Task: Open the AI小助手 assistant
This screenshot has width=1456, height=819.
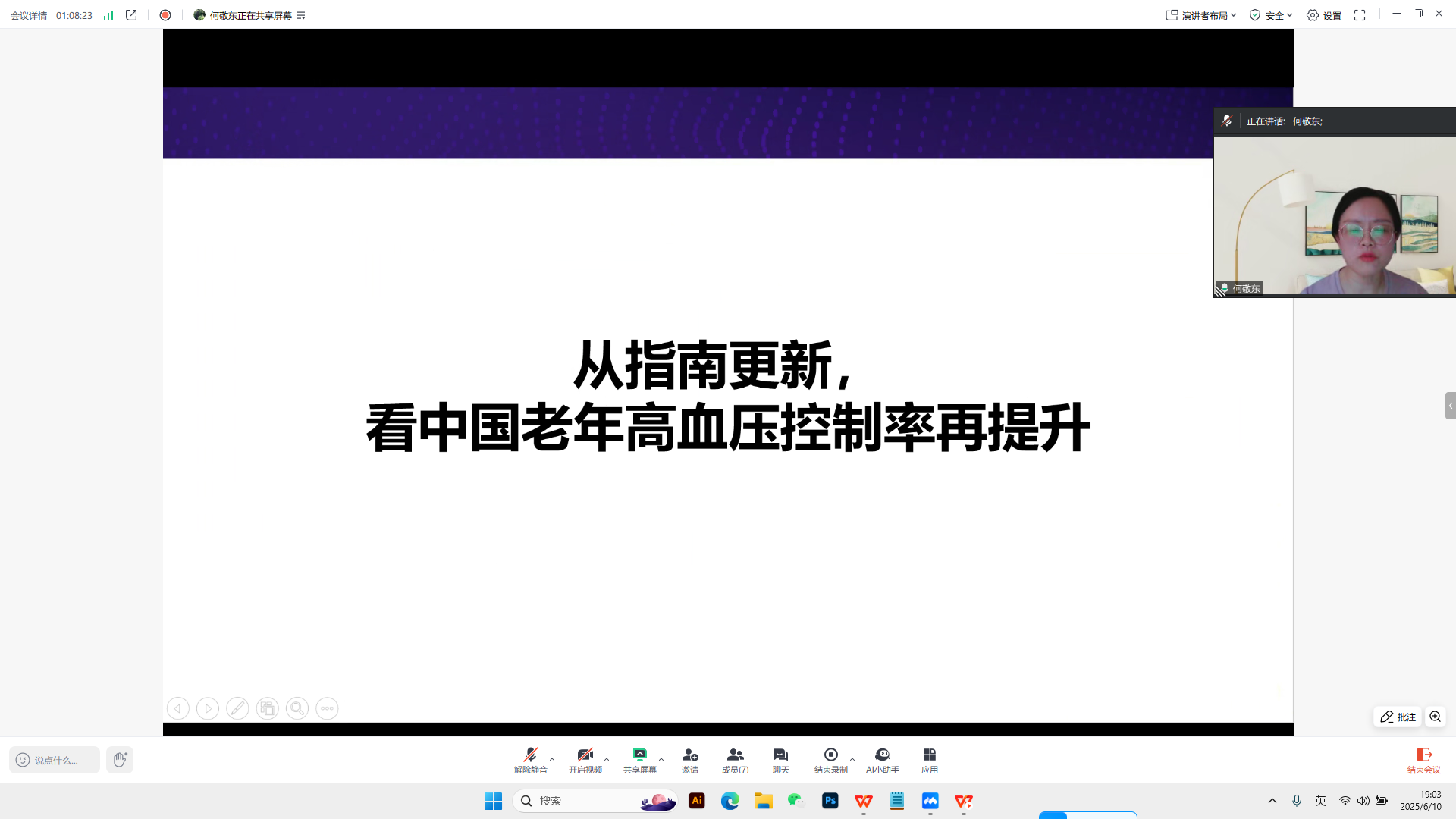Action: [x=882, y=759]
